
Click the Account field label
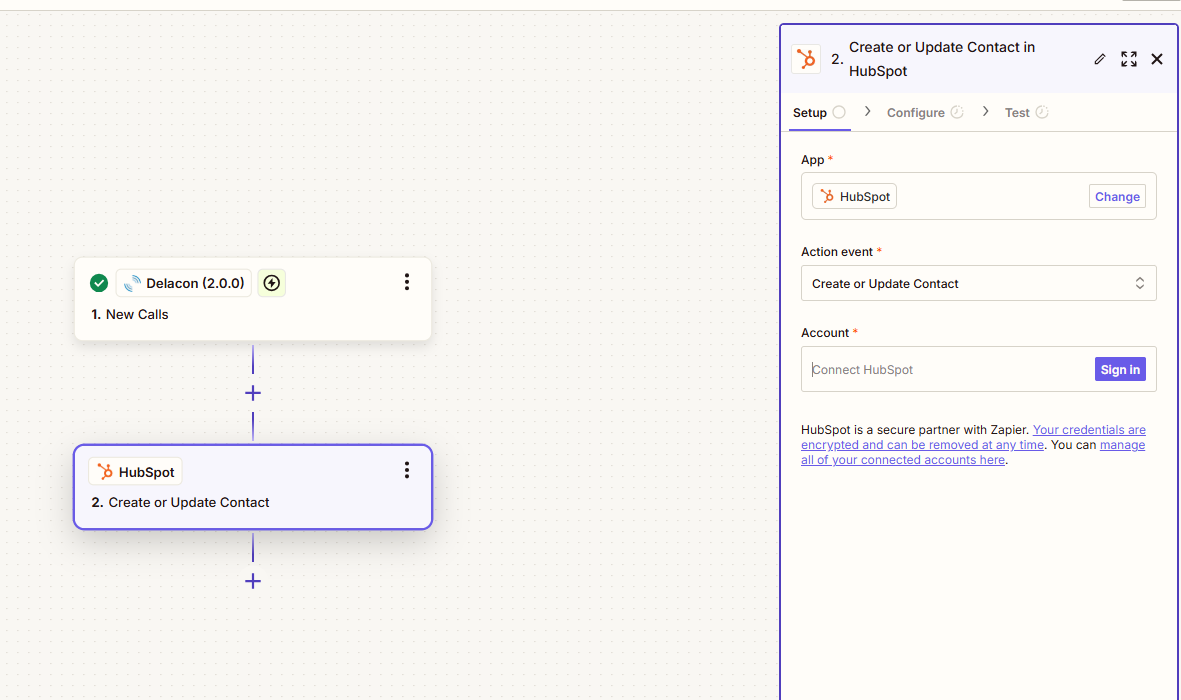click(825, 333)
